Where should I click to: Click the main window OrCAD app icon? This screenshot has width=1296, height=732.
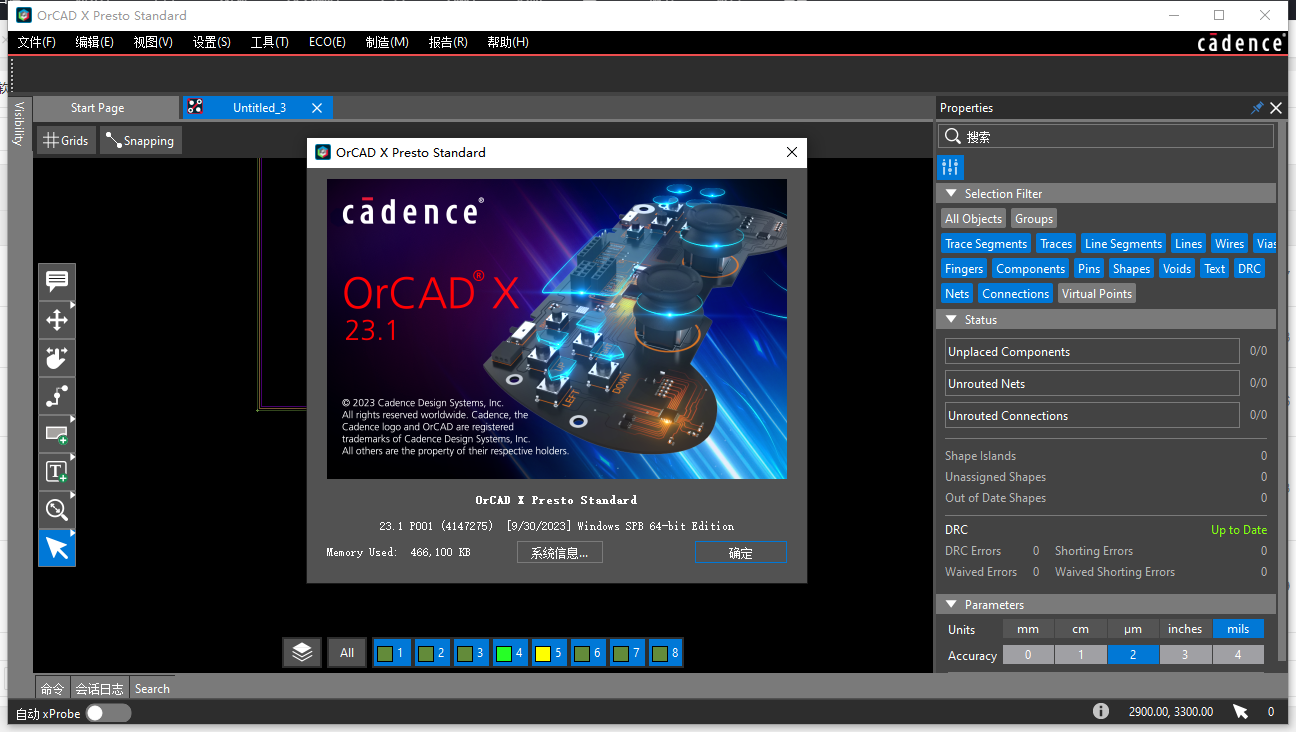tap(24, 15)
